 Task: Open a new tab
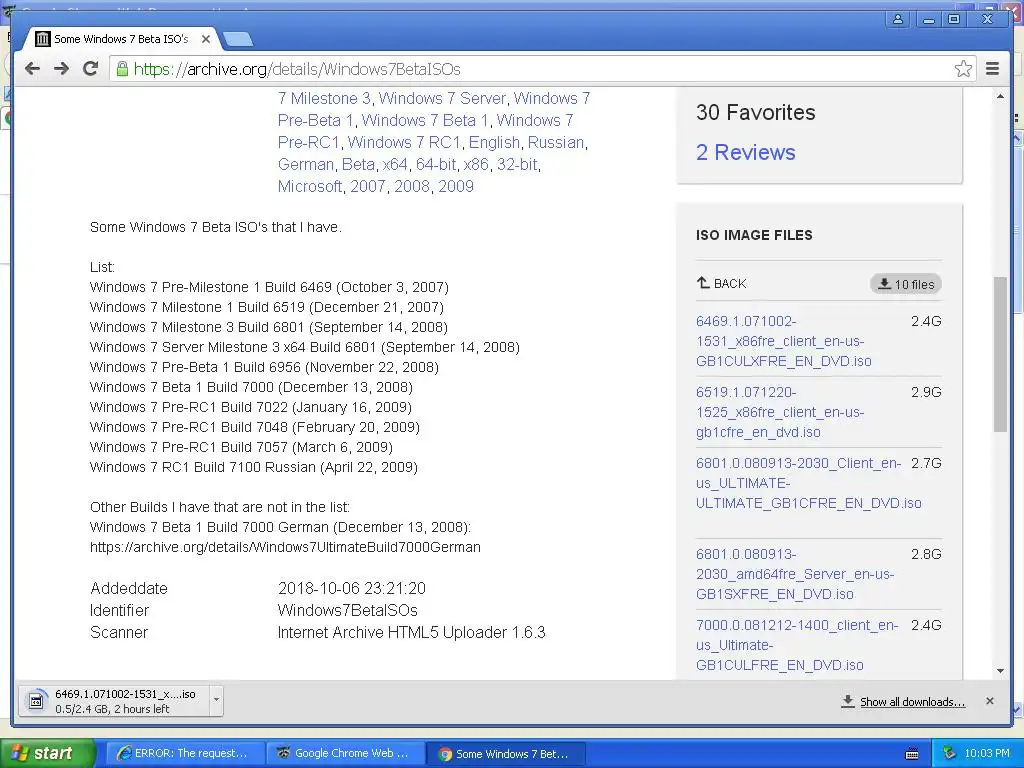(238, 40)
